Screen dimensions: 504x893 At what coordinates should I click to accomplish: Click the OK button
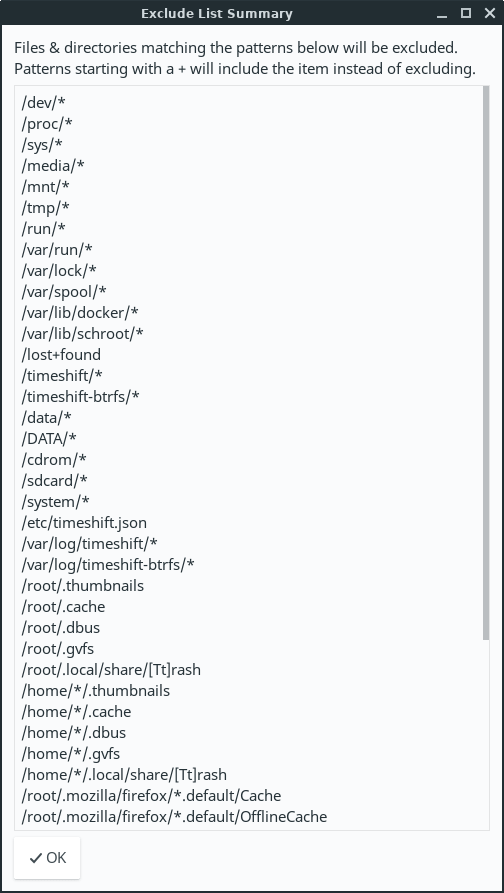pyautogui.click(x=47, y=857)
